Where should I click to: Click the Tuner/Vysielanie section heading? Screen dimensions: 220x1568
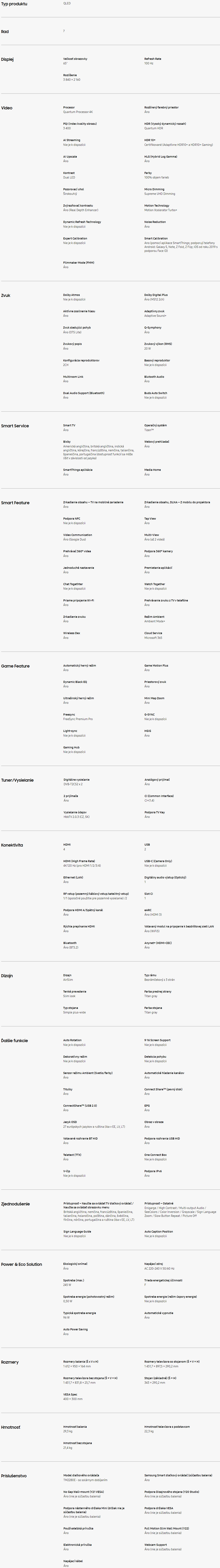[x=17, y=780]
